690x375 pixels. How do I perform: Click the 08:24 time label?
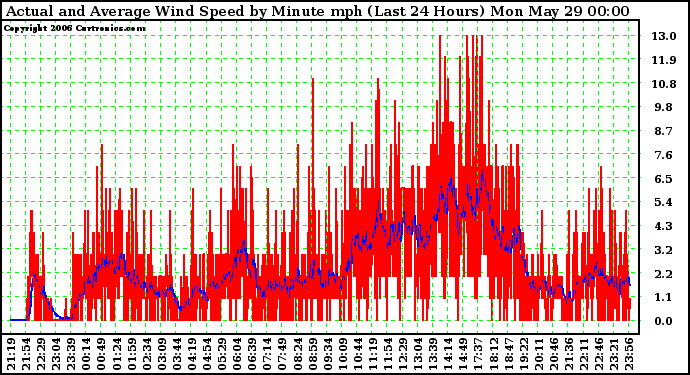[297, 354]
